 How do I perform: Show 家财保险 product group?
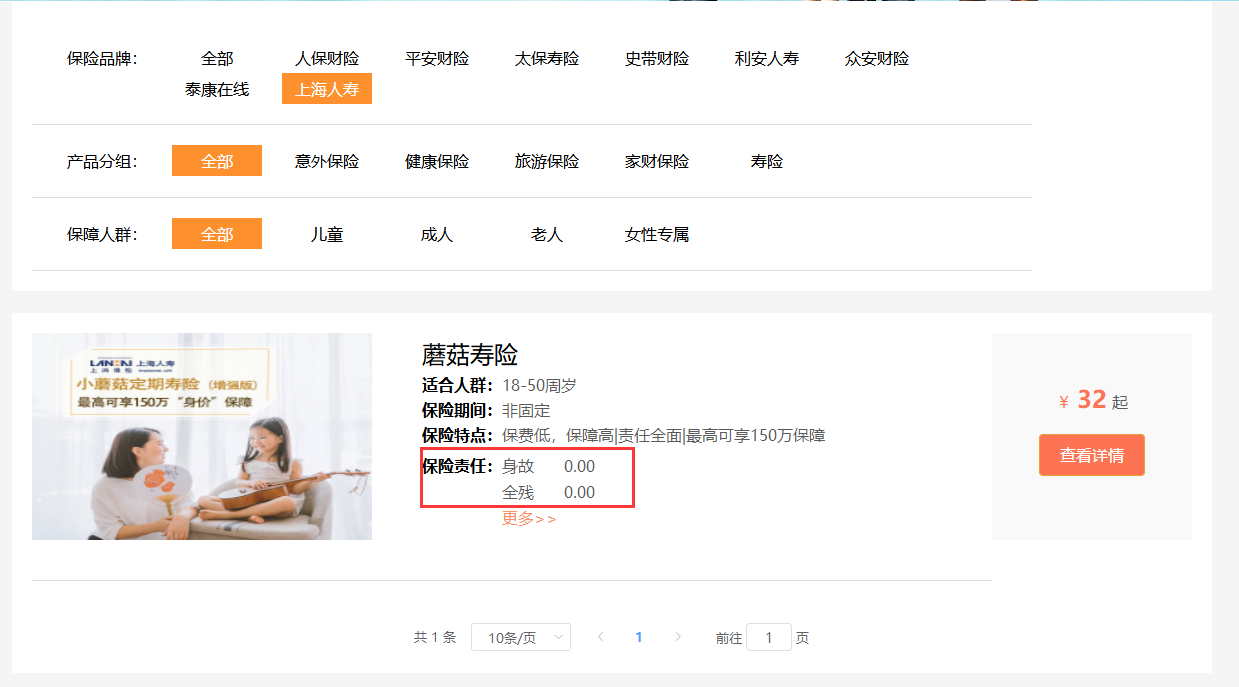(x=657, y=161)
